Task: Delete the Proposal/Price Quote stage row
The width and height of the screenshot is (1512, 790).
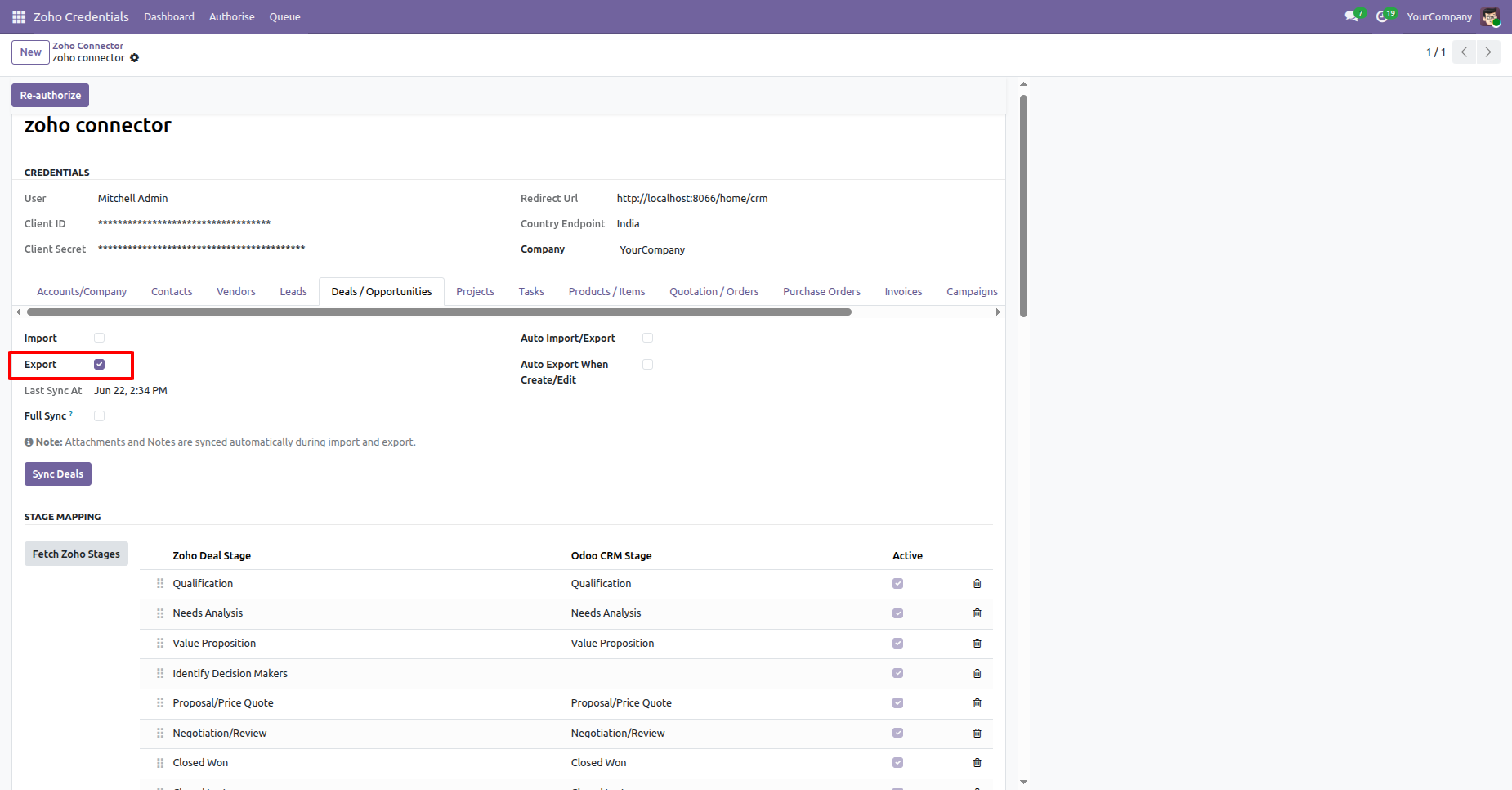Action: tap(977, 703)
